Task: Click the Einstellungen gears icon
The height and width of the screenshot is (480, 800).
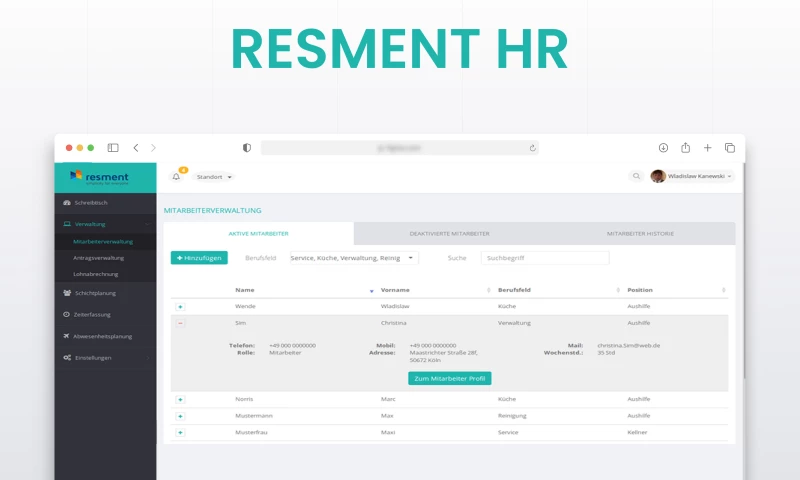Action: 67,358
